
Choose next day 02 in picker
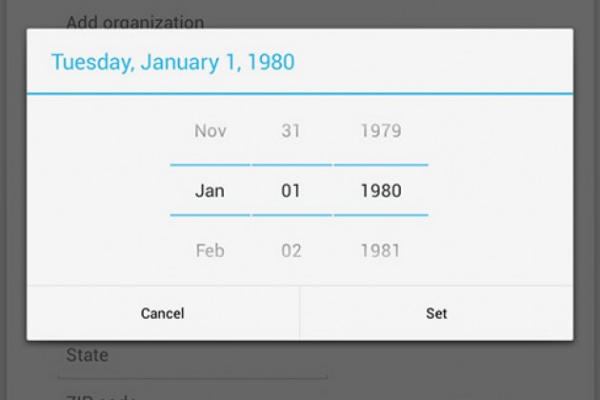click(x=291, y=251)
